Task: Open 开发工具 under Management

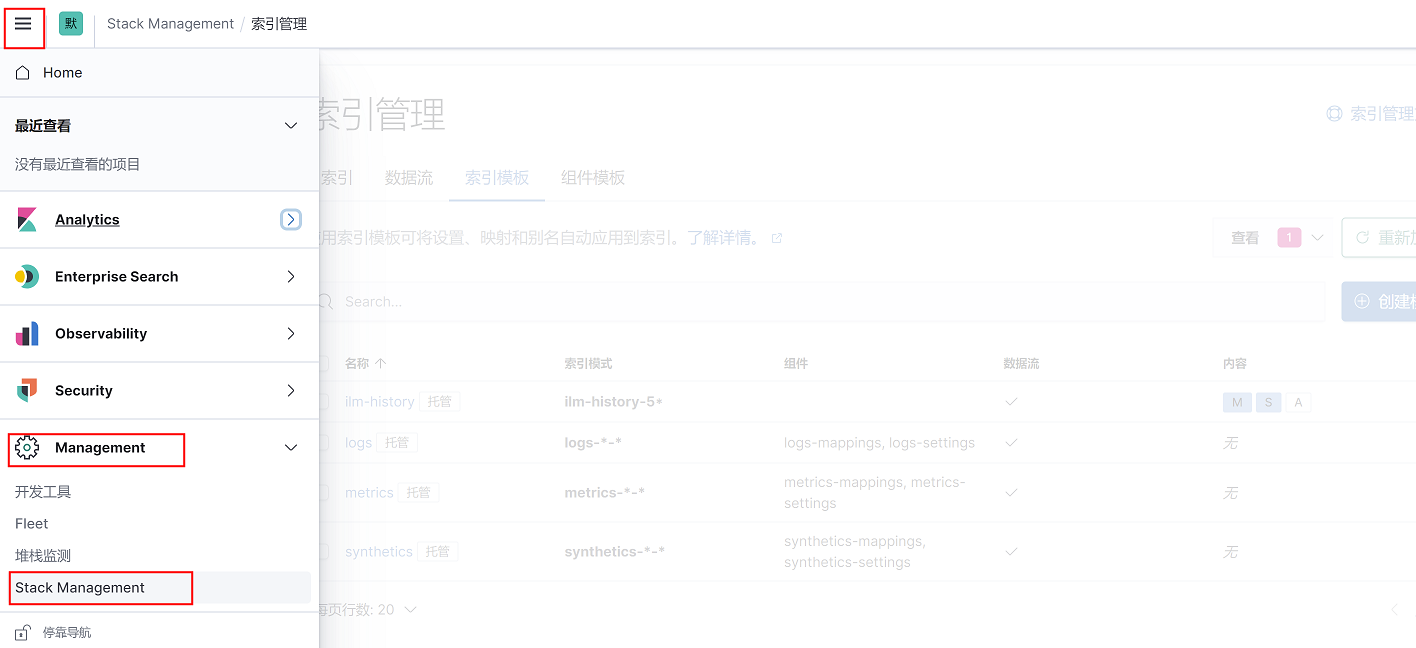Action: click(43, 492)
